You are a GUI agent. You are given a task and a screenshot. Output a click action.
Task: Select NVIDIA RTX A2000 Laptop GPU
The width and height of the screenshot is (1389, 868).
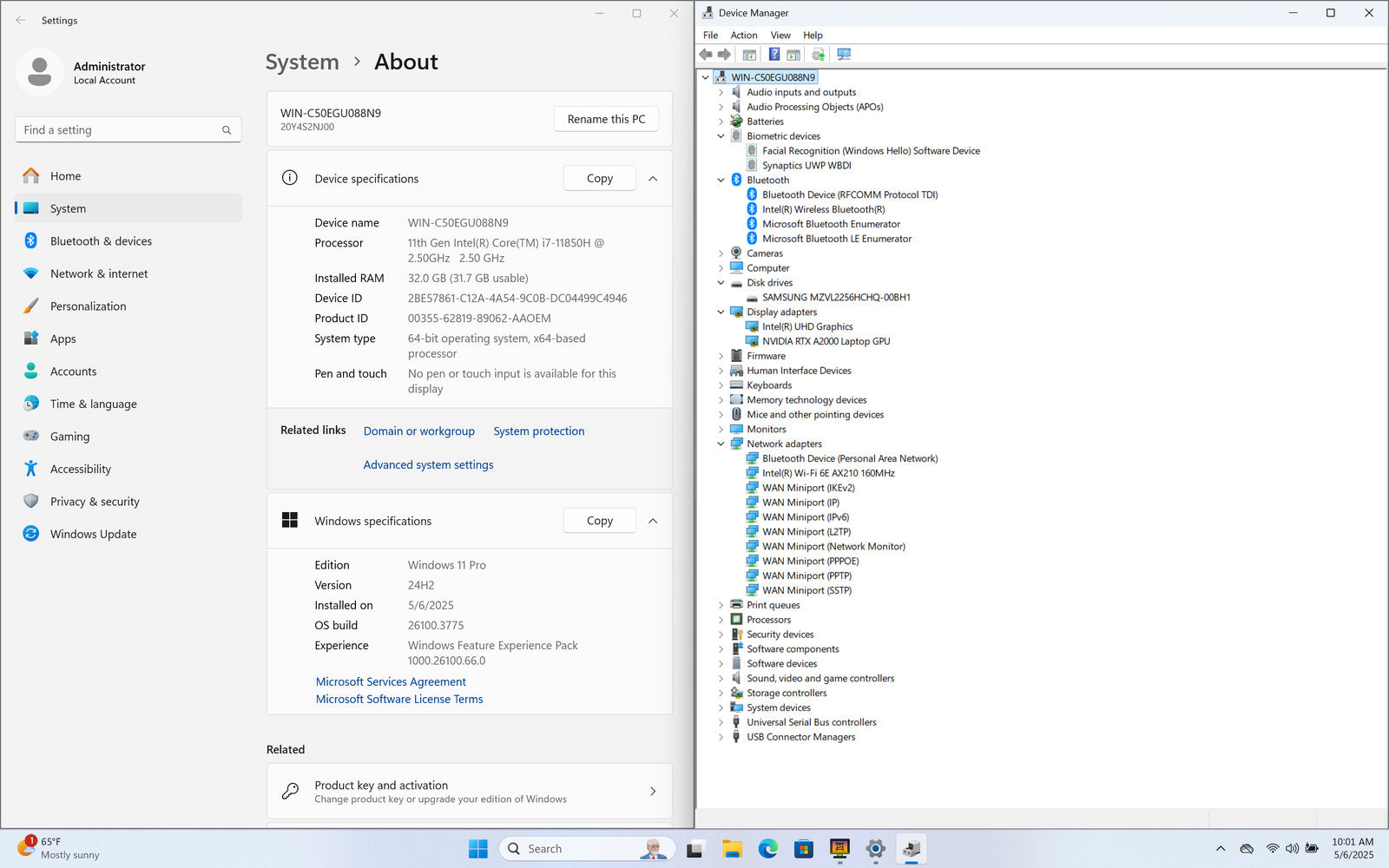click(x=826, y=342)
